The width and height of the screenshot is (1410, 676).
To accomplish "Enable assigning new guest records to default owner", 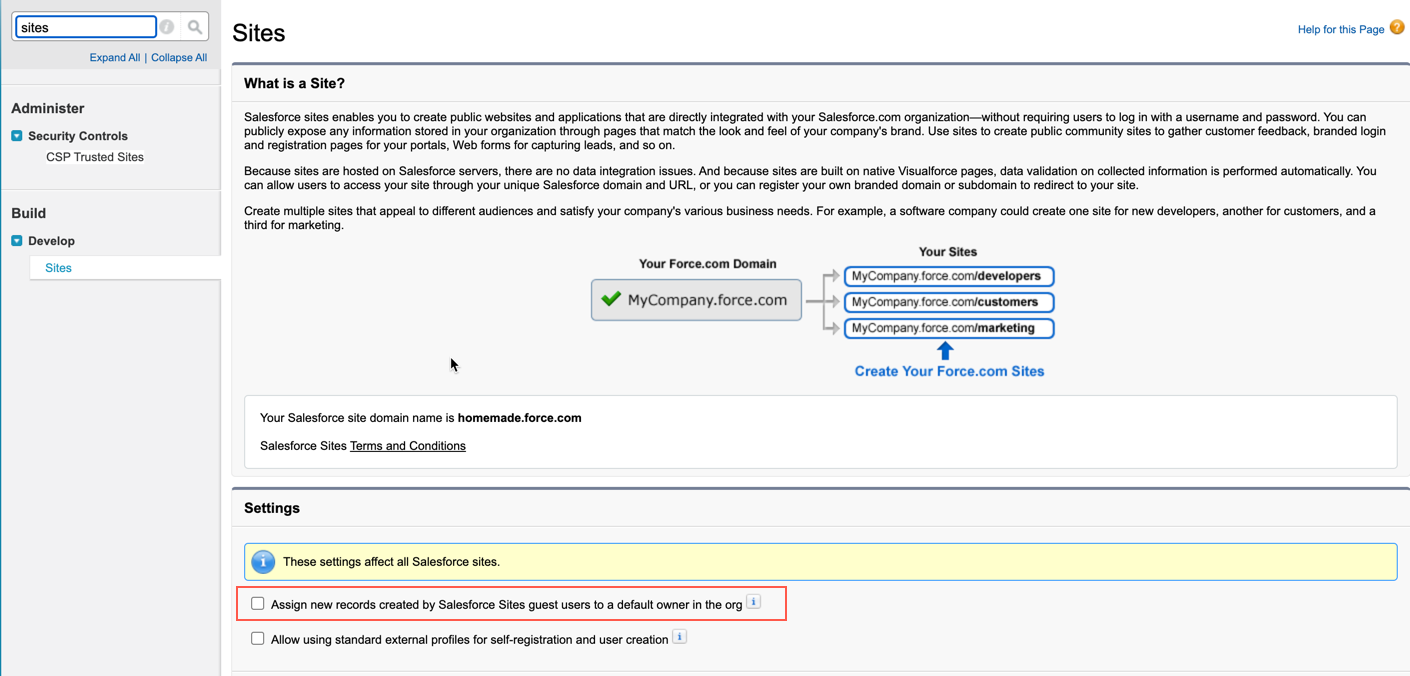I will 258,604.
